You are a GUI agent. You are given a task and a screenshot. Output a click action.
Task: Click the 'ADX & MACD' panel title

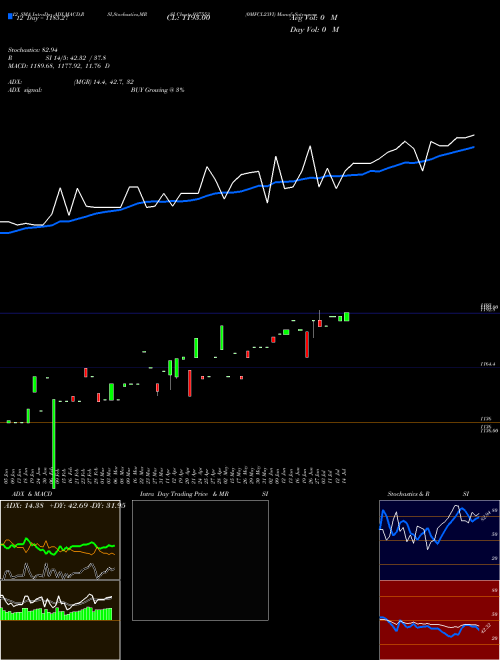32,494
